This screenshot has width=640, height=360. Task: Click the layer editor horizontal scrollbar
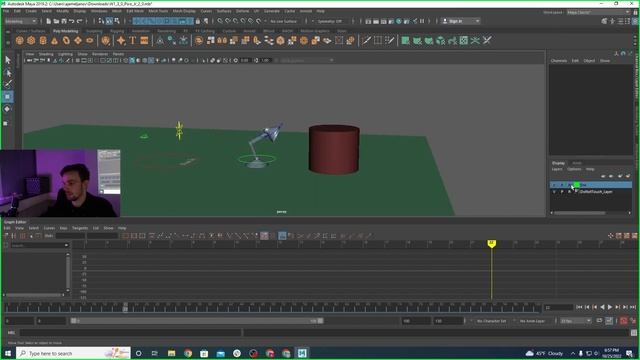579,213
